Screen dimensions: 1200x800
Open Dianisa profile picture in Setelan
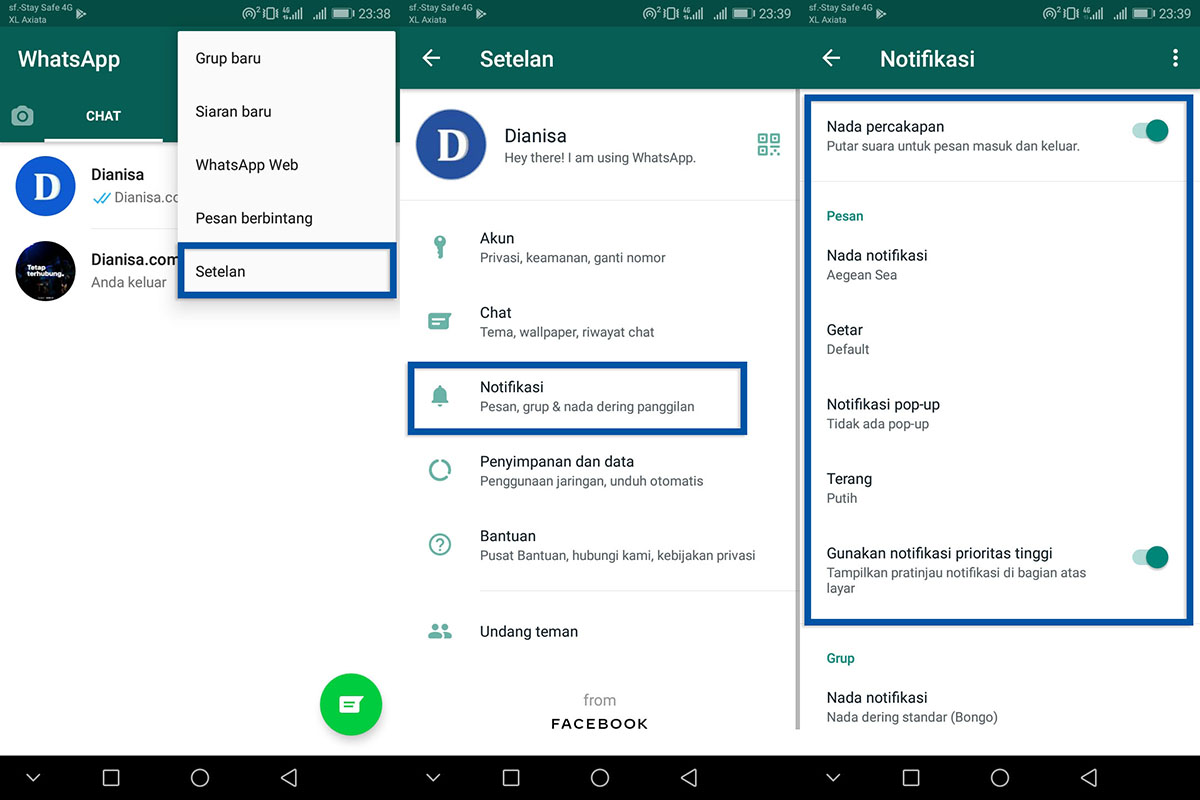[x=451, y=145]
